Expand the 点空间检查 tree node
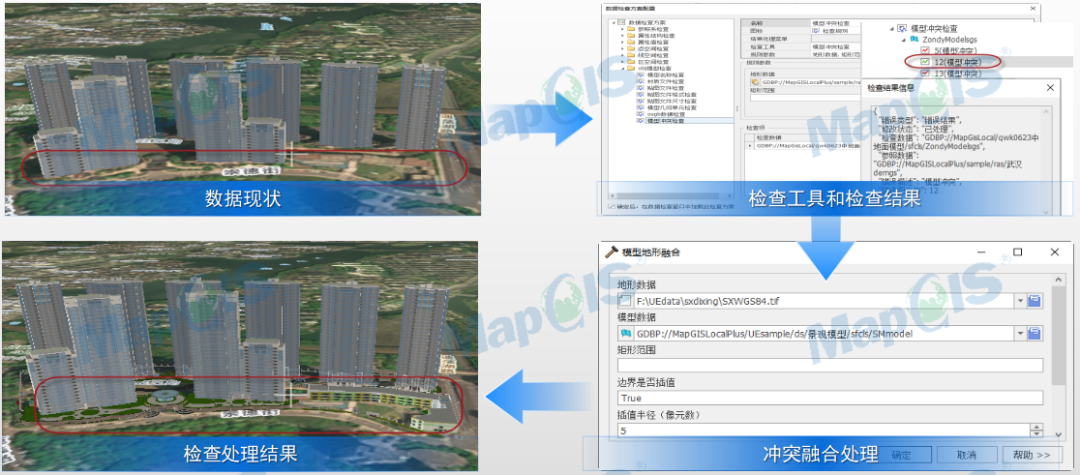This screenshot has width=1080, height=475. point(623,49)
